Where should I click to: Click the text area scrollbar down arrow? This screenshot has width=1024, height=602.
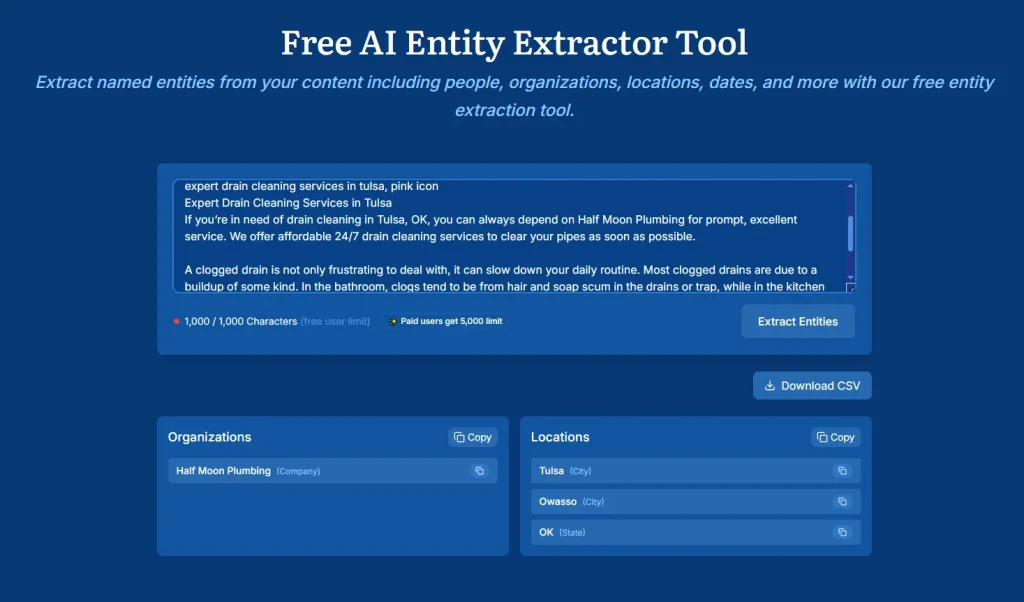[x=851, y=277]
